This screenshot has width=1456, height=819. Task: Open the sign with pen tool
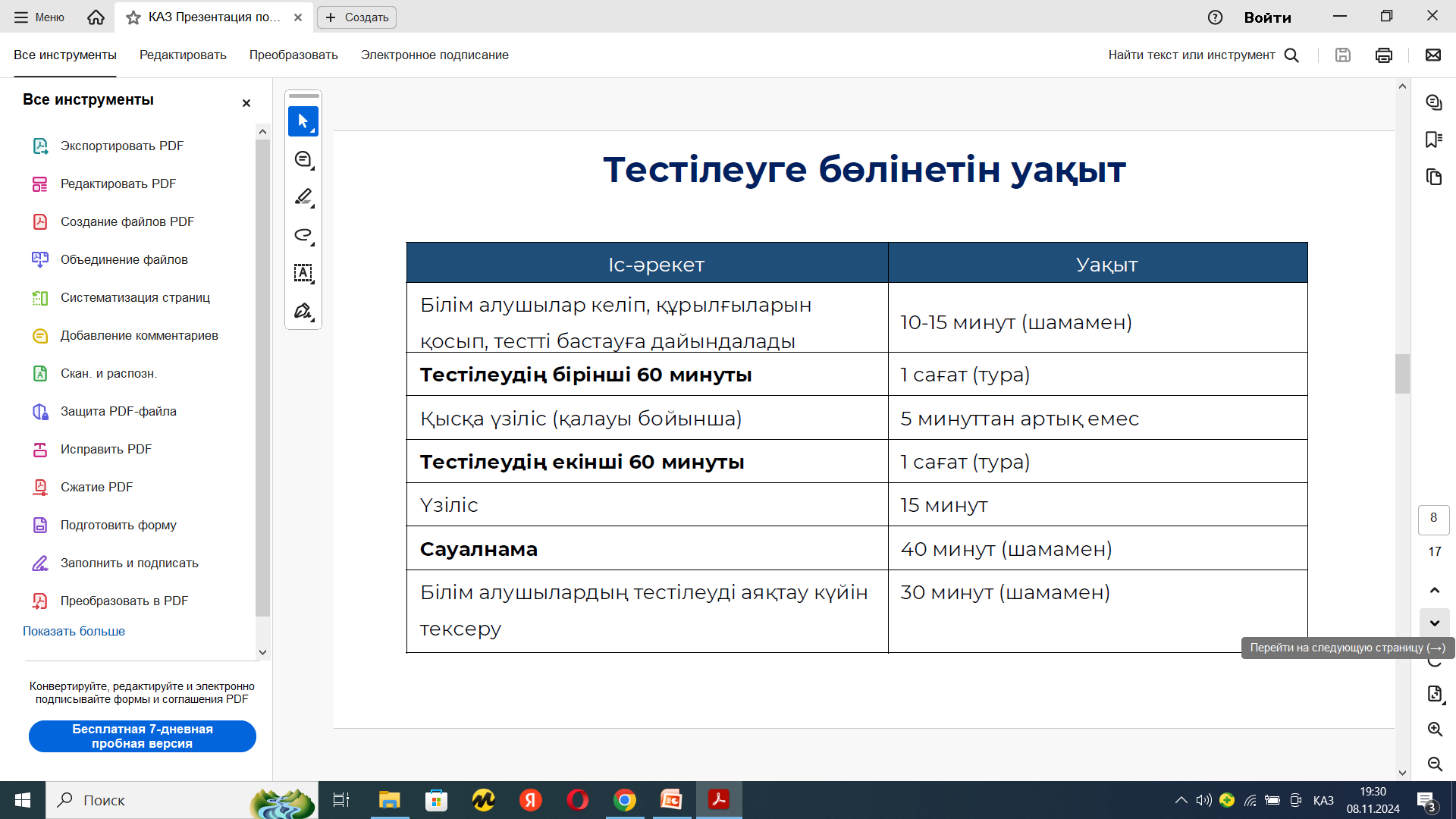point(303,311)
